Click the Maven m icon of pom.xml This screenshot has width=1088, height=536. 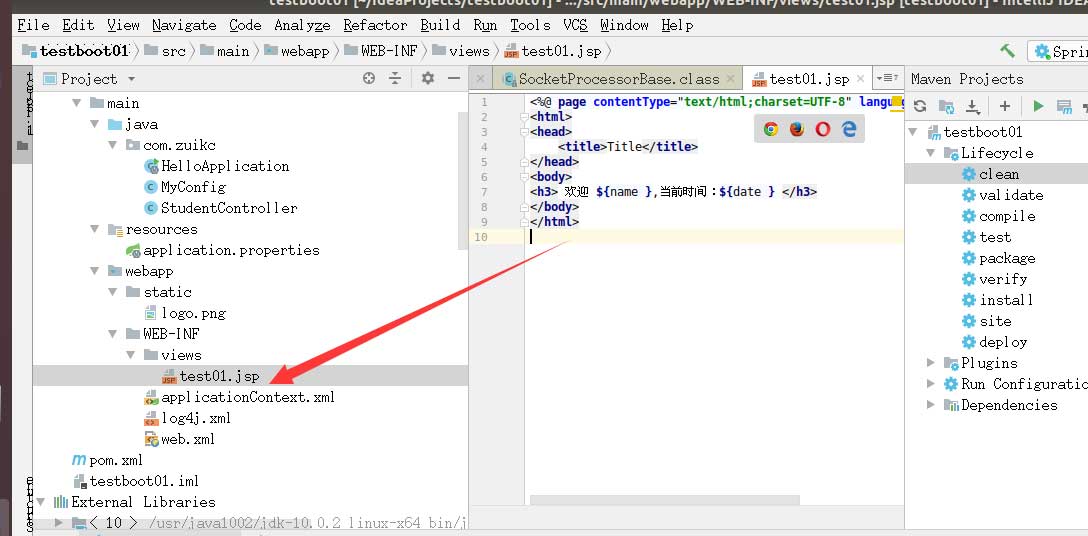coord(79,460)
